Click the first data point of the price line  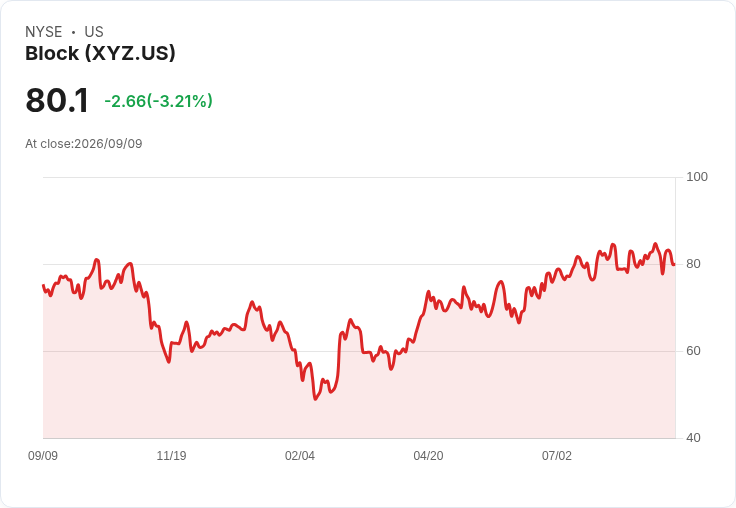(x=43, y=285)
